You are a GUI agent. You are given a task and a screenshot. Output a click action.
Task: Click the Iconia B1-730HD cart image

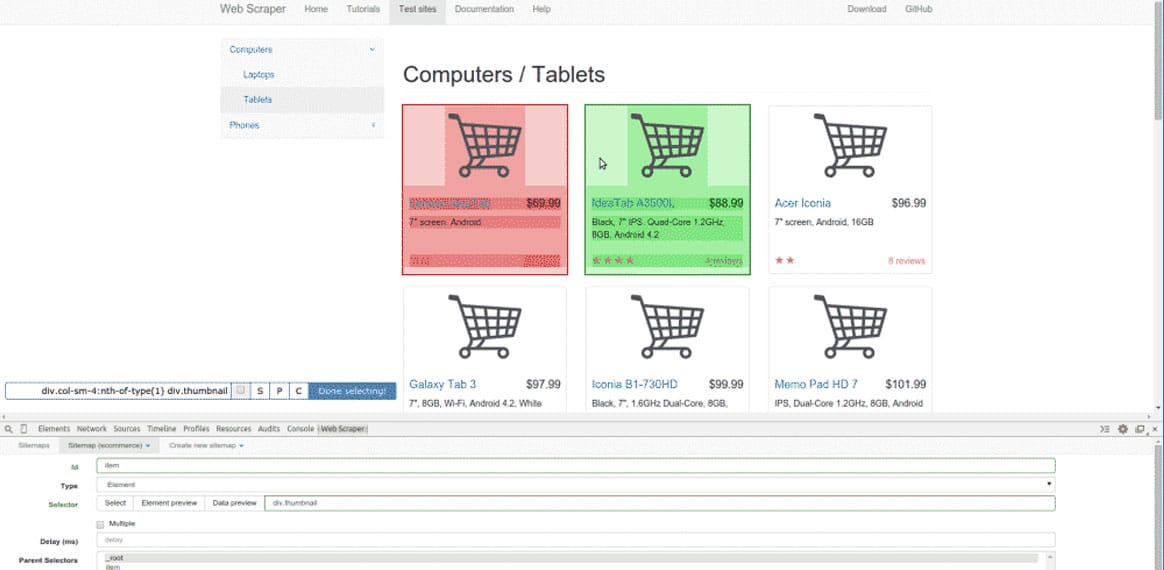667,327
